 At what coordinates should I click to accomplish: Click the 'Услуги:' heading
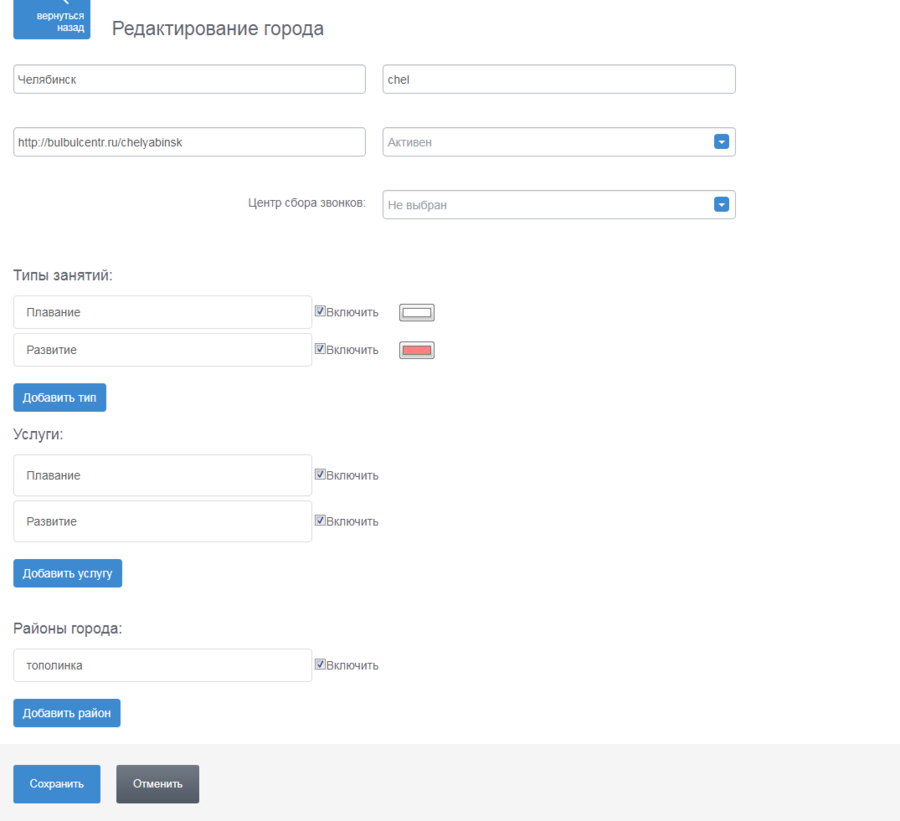tap(38, 435)
